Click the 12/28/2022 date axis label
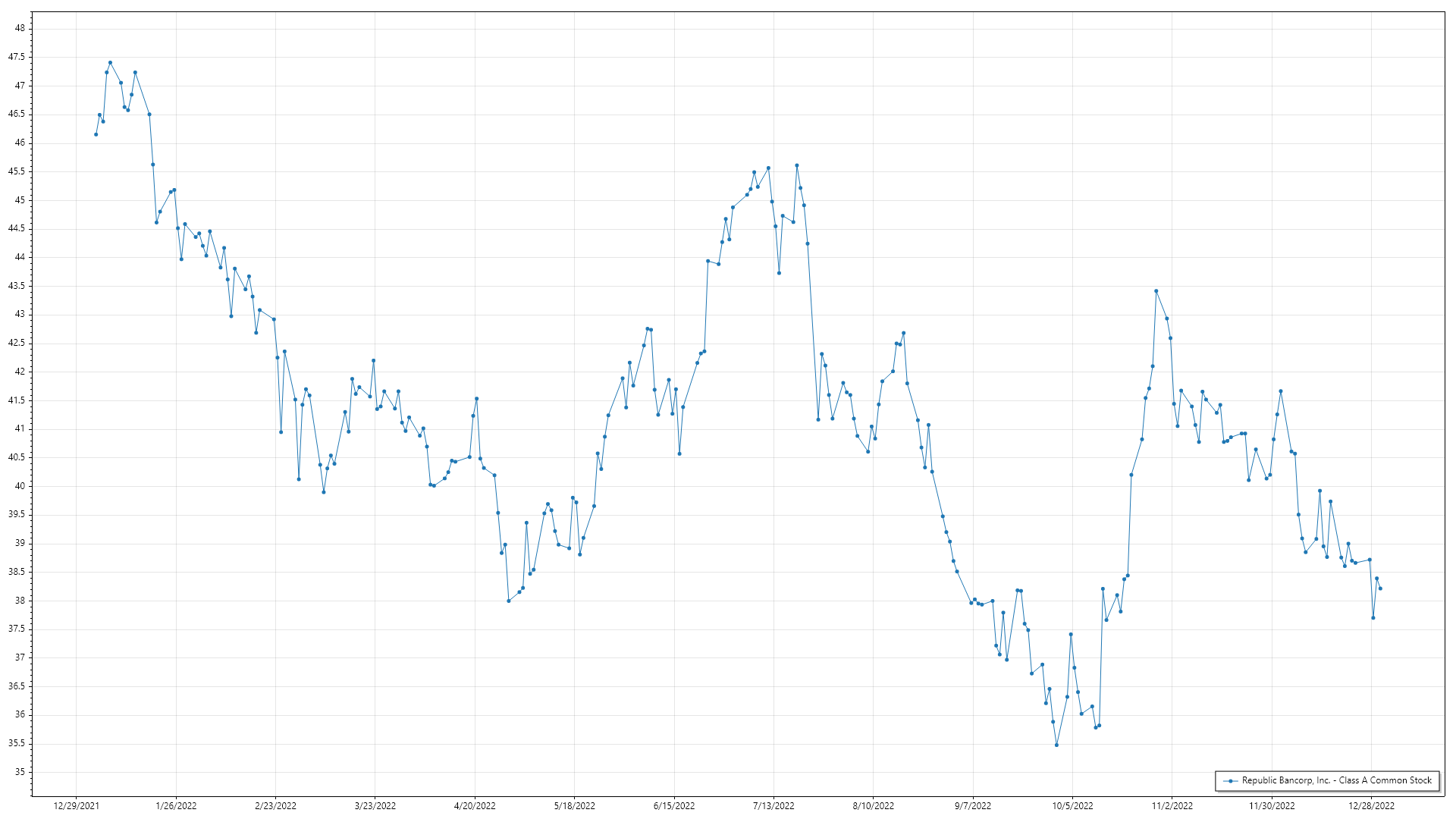Image resolution: width=1456 pixels, height=819 pixels. (1371, 805)
